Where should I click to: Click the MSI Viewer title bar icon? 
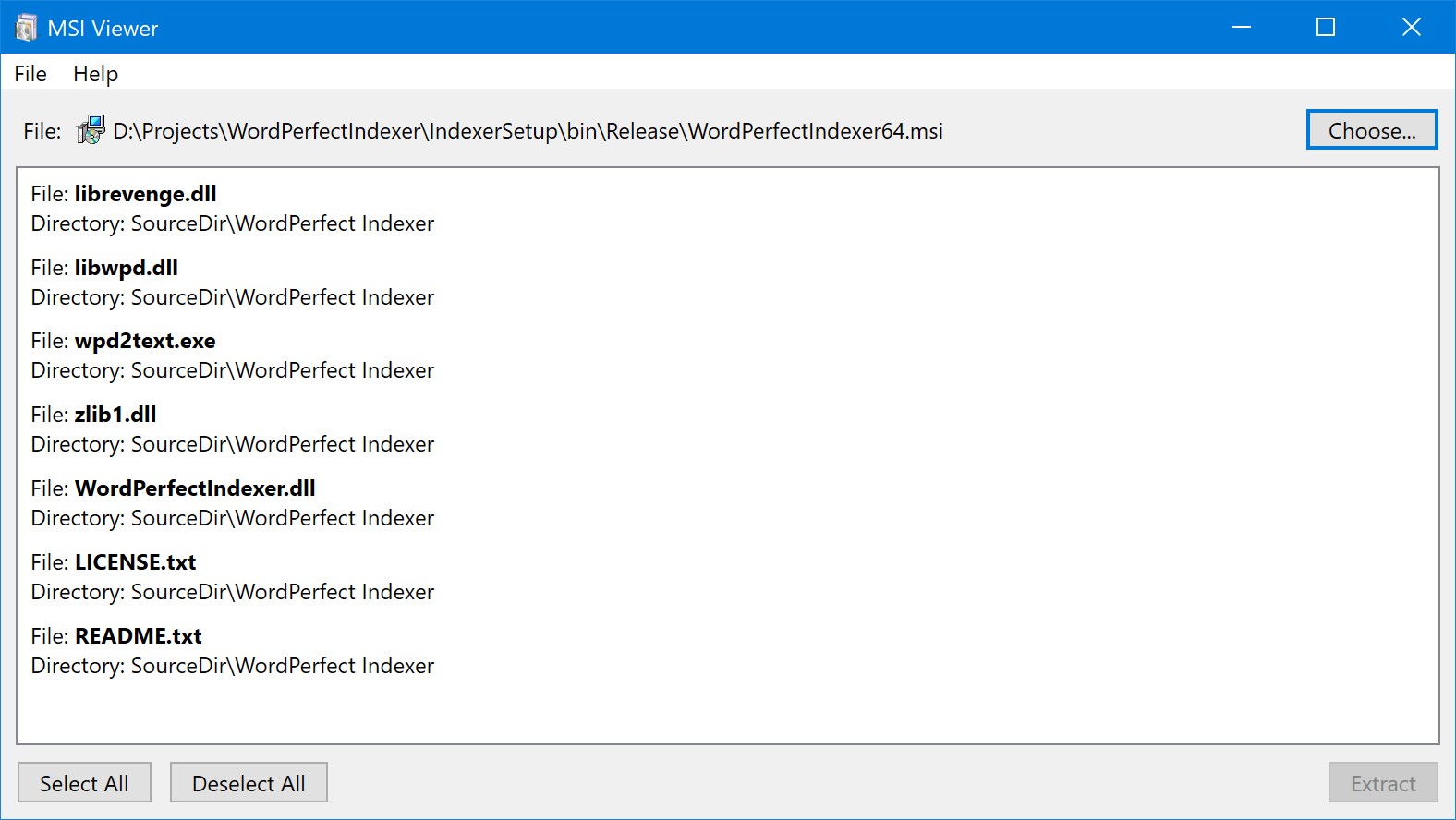[26, 28]
